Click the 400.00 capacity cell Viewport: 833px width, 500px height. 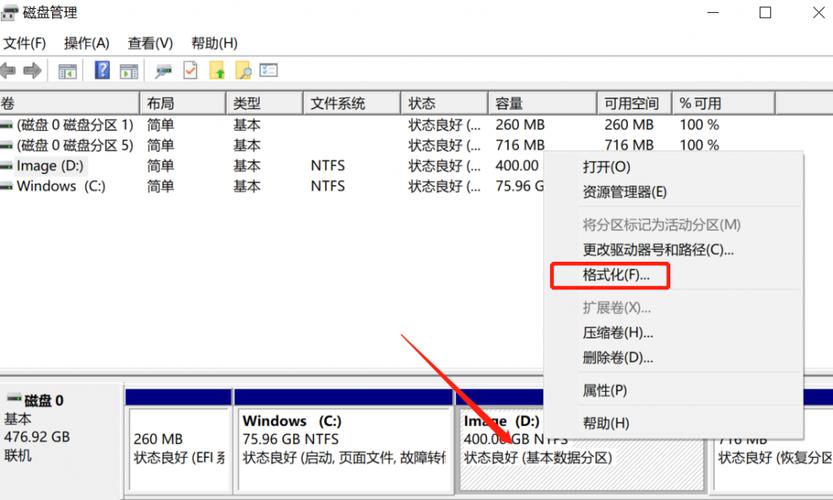coord(517,166)
